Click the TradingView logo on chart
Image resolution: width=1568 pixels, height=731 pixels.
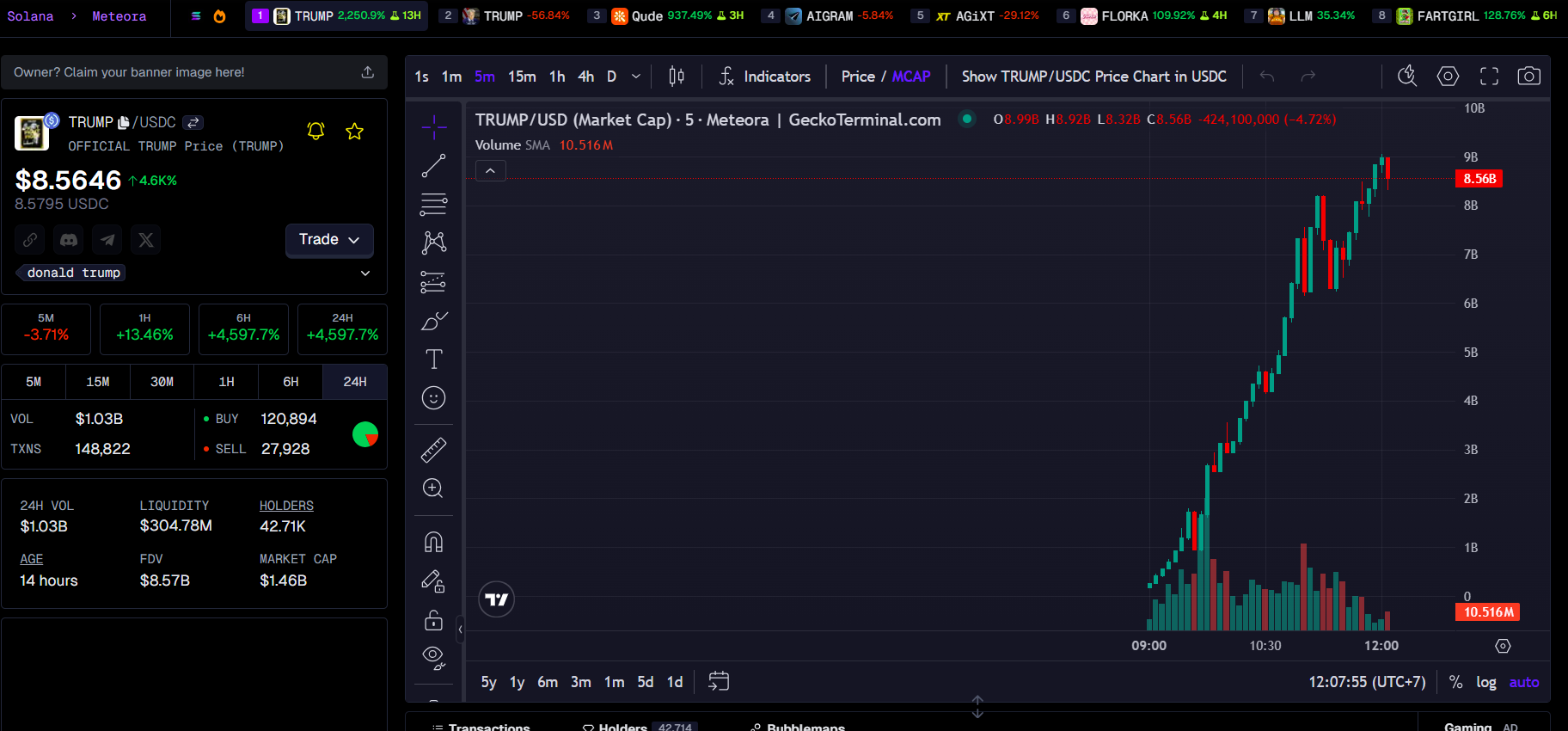[497, 599]
